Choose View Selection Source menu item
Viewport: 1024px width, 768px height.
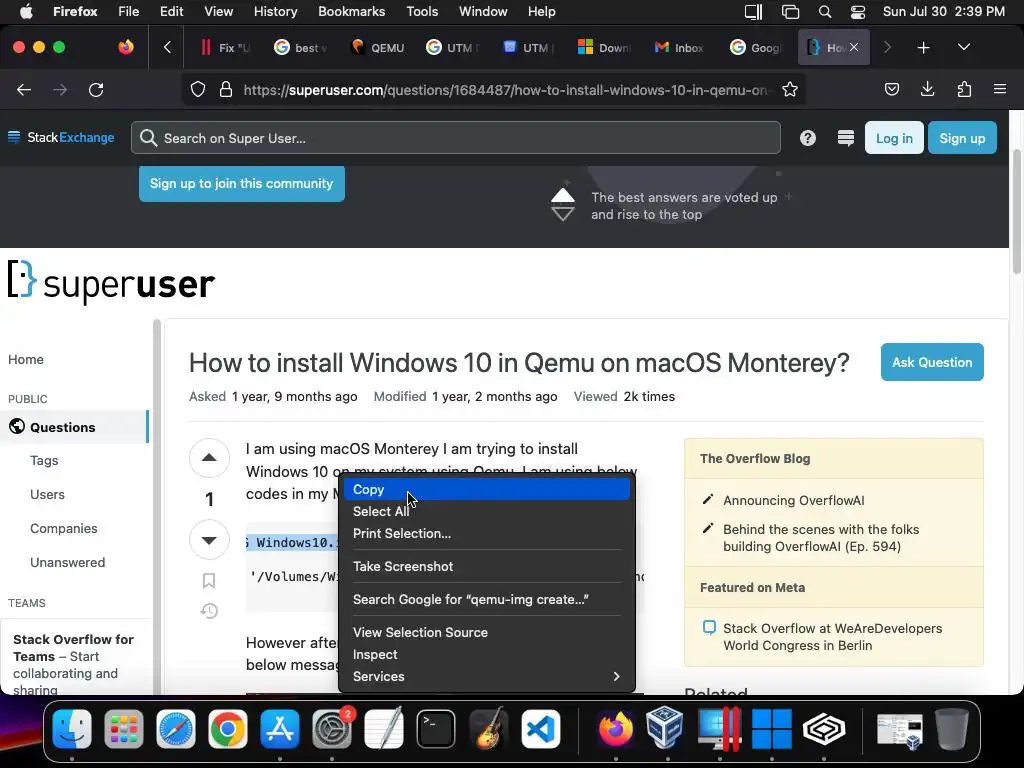coord(486,632)
